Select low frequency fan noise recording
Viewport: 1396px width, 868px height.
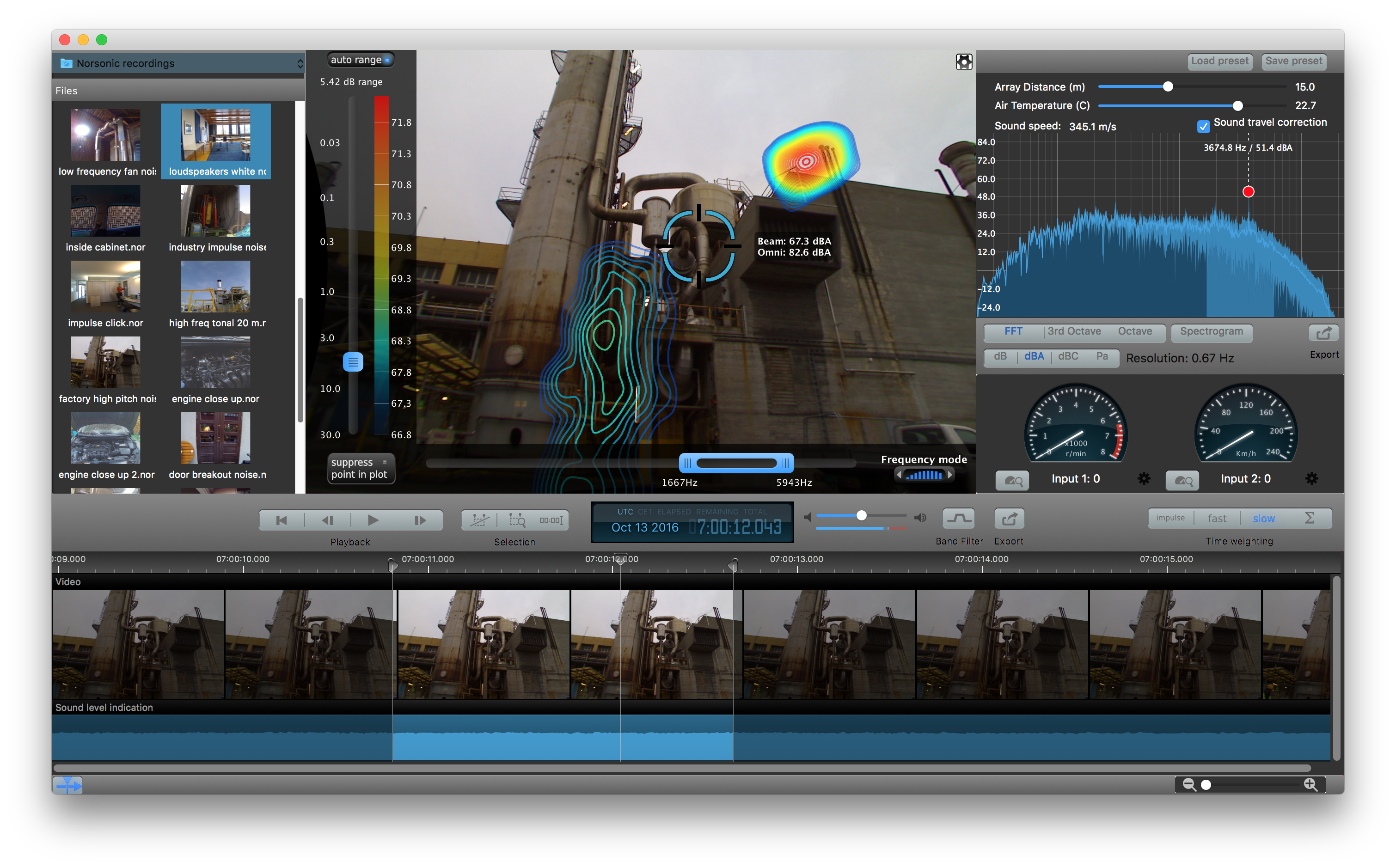tap(105, 142)
